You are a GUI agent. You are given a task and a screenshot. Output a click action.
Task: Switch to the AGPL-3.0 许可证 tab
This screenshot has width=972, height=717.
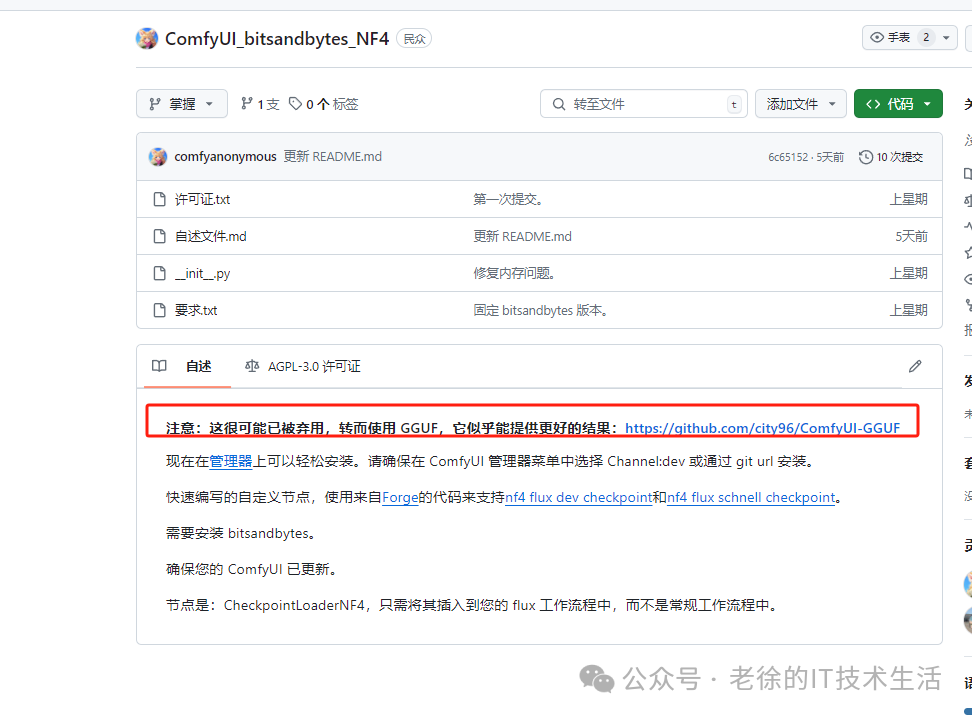(303, 366)
